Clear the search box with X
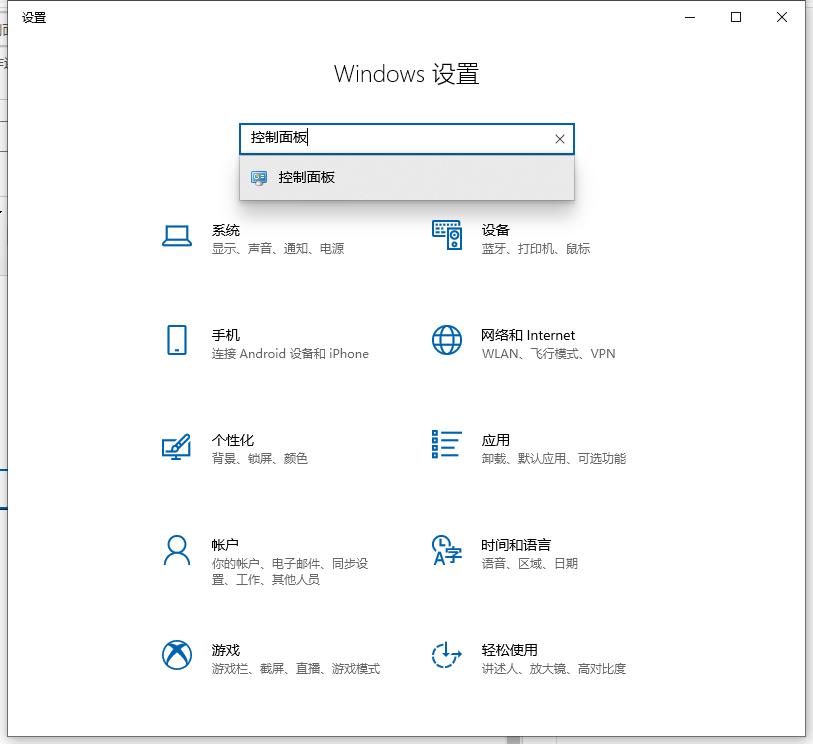This screenshot has width=813, height=744. pyautogui.click(x=560, y=139)
